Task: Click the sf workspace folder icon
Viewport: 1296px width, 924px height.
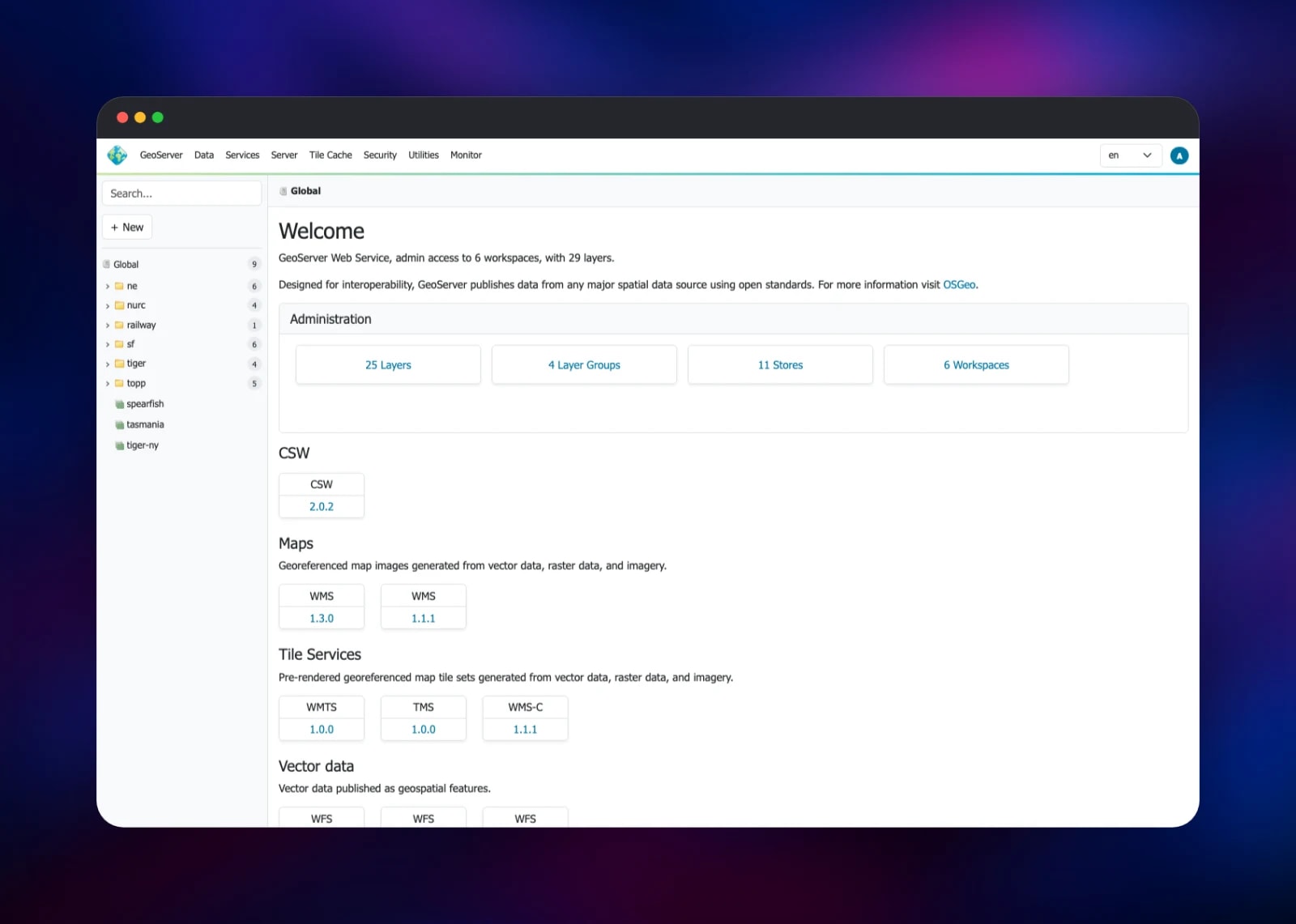Action: 119,344
